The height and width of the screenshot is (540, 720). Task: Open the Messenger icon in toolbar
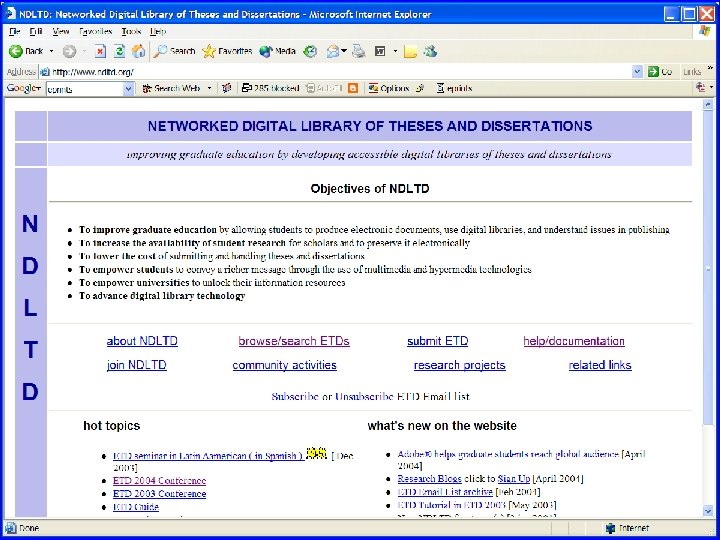(x=430, y=51)
